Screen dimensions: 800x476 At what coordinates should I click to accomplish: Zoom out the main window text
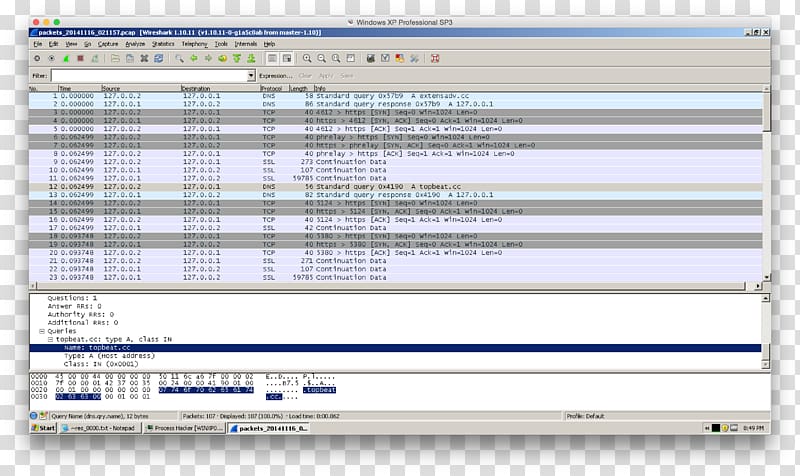(321, 59)
